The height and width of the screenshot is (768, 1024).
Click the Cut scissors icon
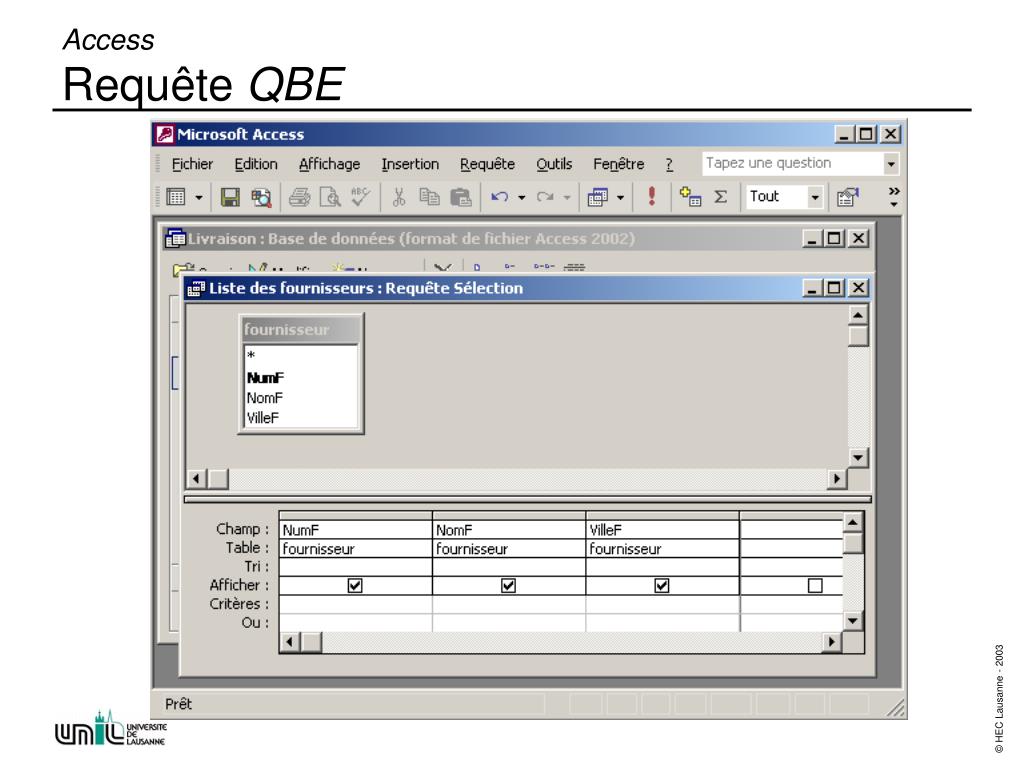[x=398, y=197]
